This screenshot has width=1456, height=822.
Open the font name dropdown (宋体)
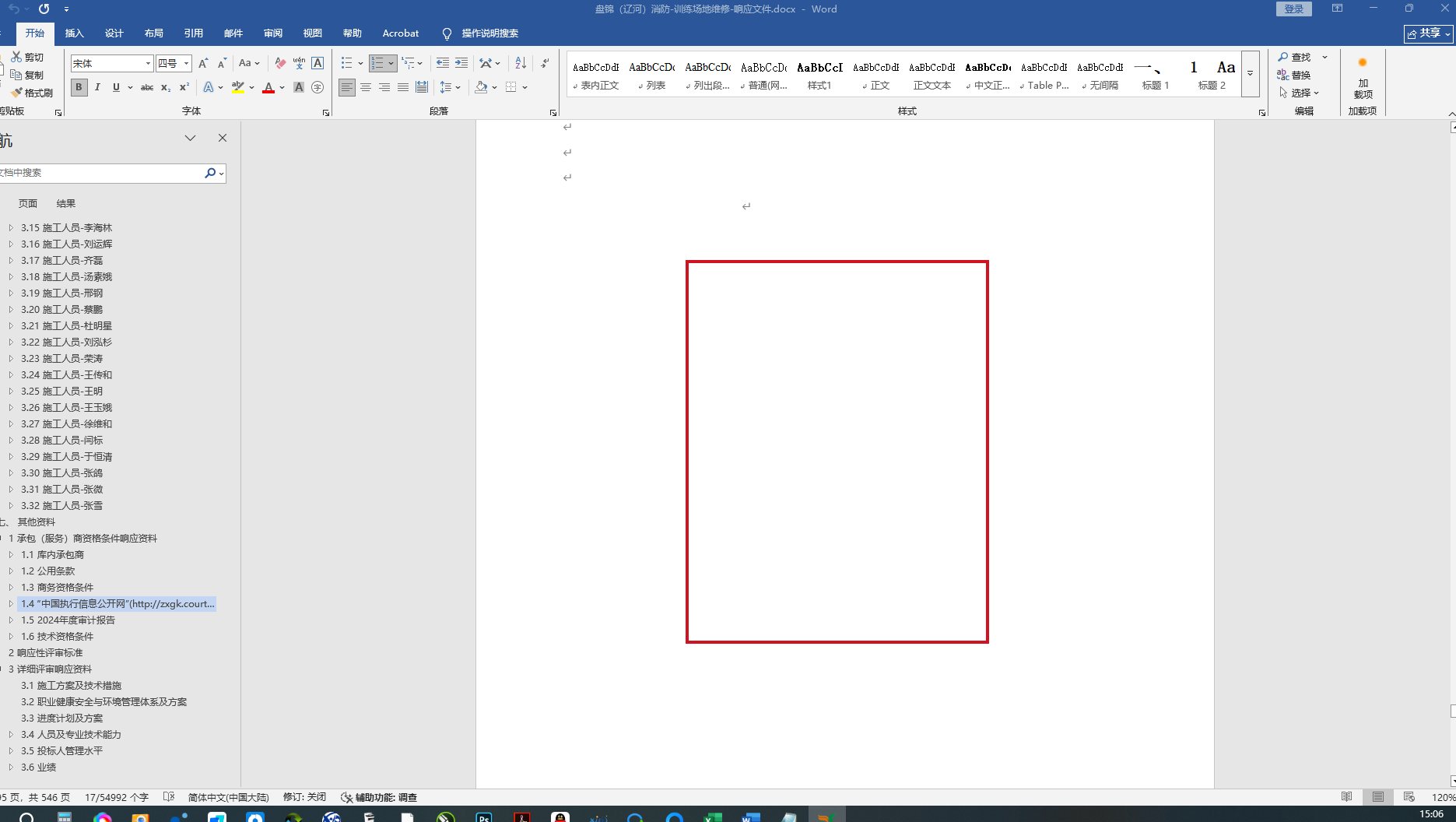pos(148,63)
